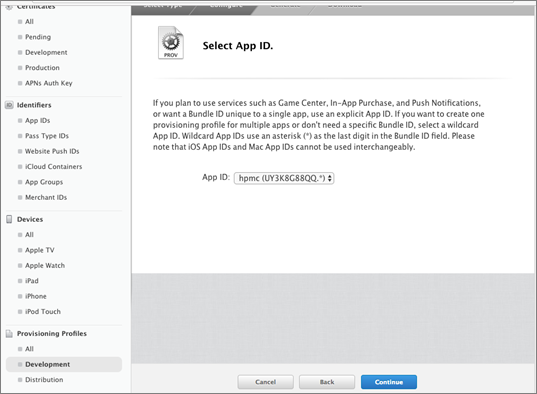
Task: Select Development under Provisioning Profiles
Action: tap(64, 364)
